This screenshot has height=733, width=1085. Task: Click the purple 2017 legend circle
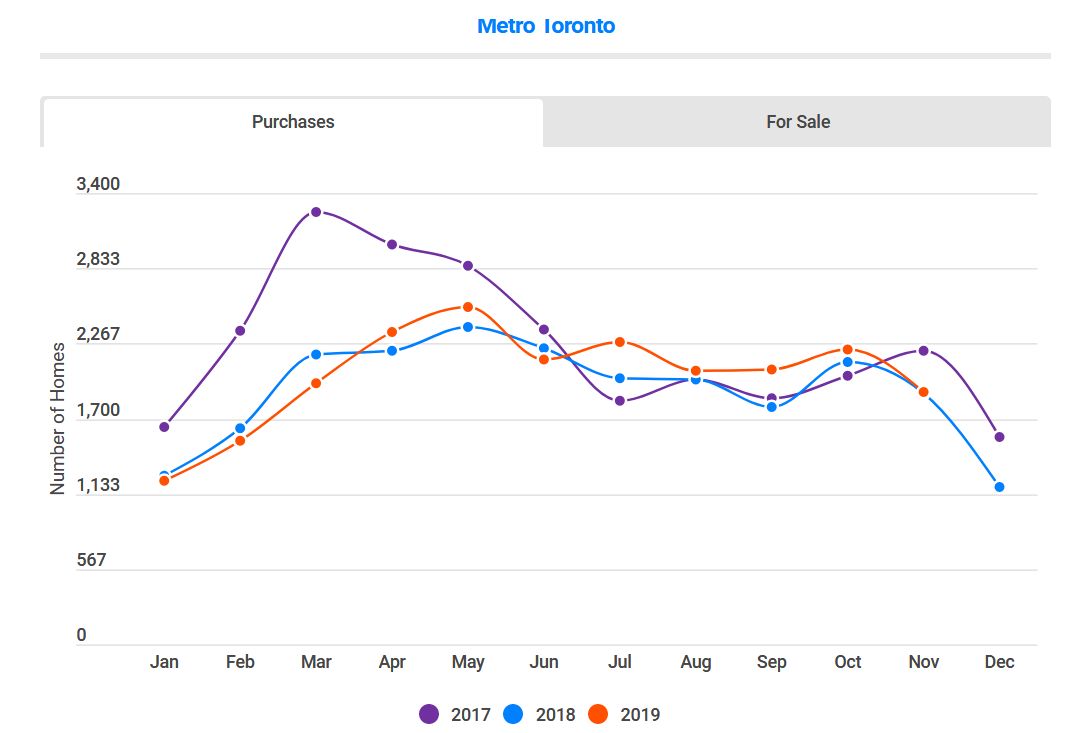tap(429, 714)
